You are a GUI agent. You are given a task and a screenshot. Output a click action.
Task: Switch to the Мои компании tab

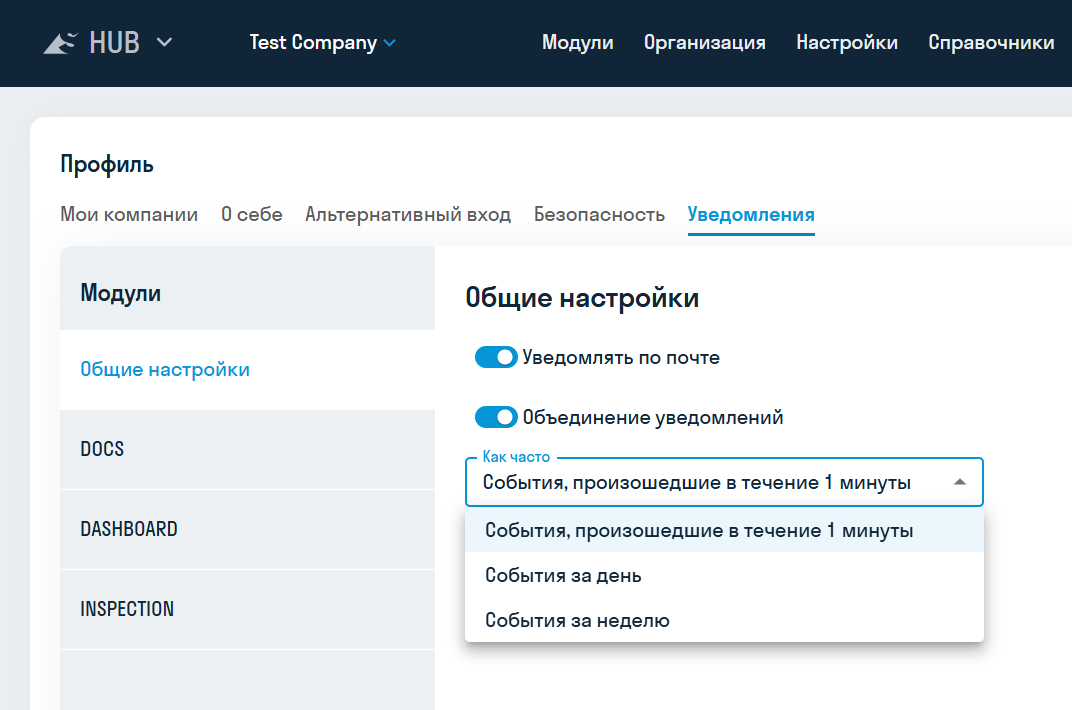(x=129, y=215)
